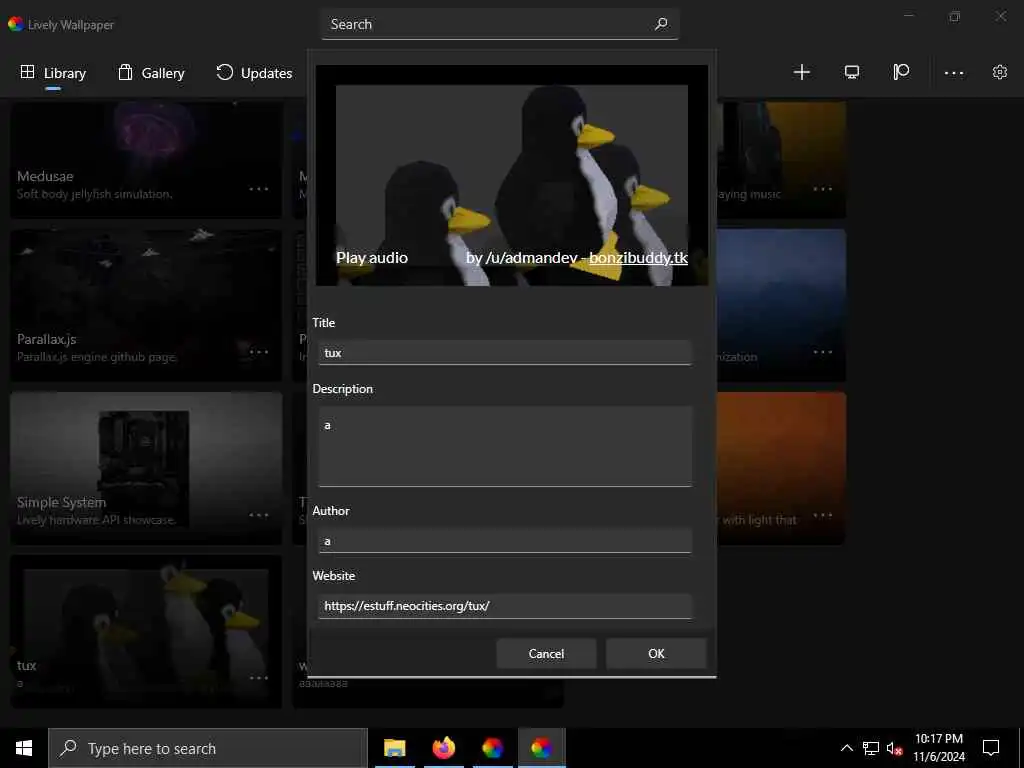
Task: Click the Play audio link in preview
Action: [x=372, y=258]
